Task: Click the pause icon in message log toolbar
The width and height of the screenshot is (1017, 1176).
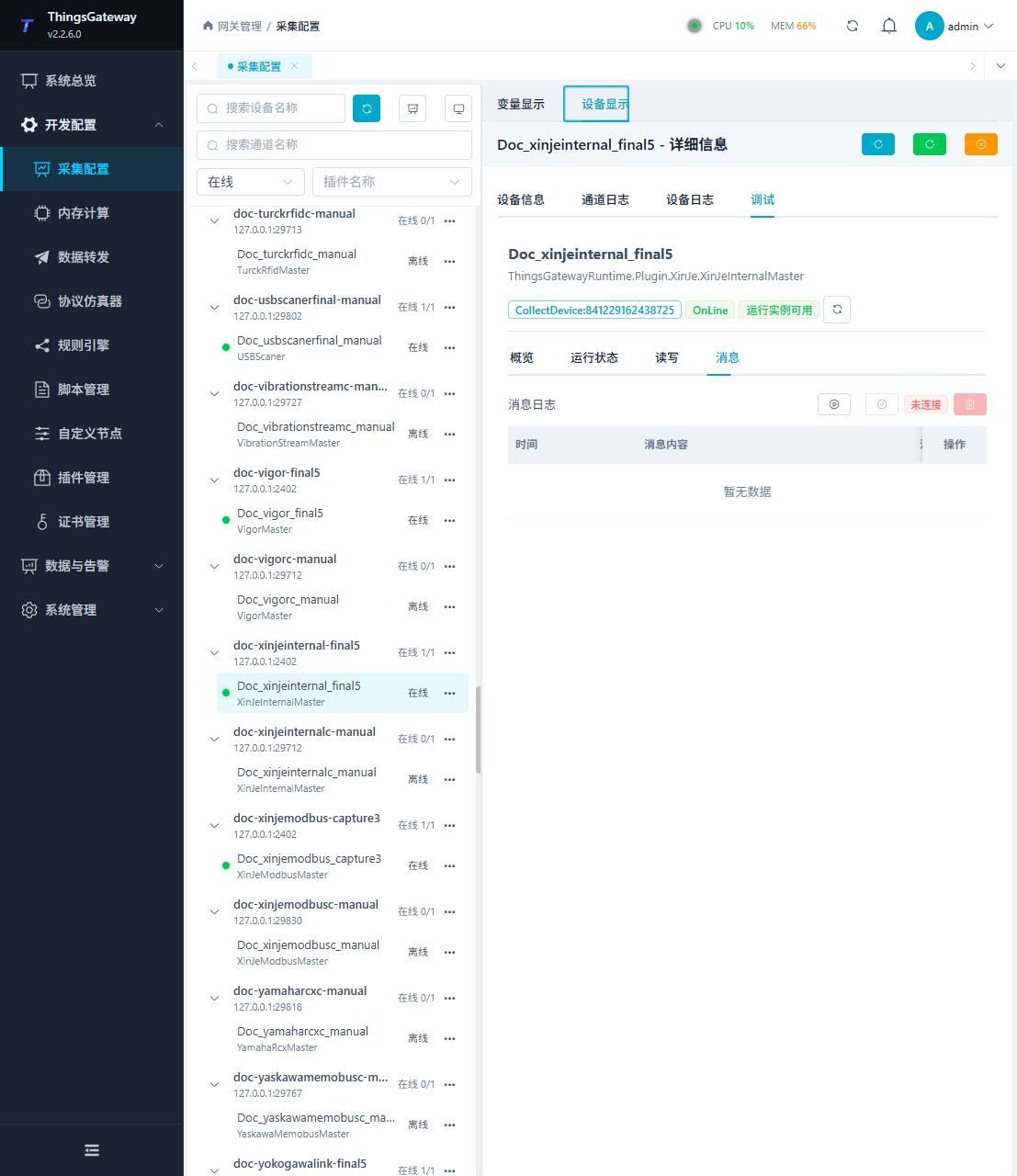Action: pyautogui.click(x=882, y=404)
